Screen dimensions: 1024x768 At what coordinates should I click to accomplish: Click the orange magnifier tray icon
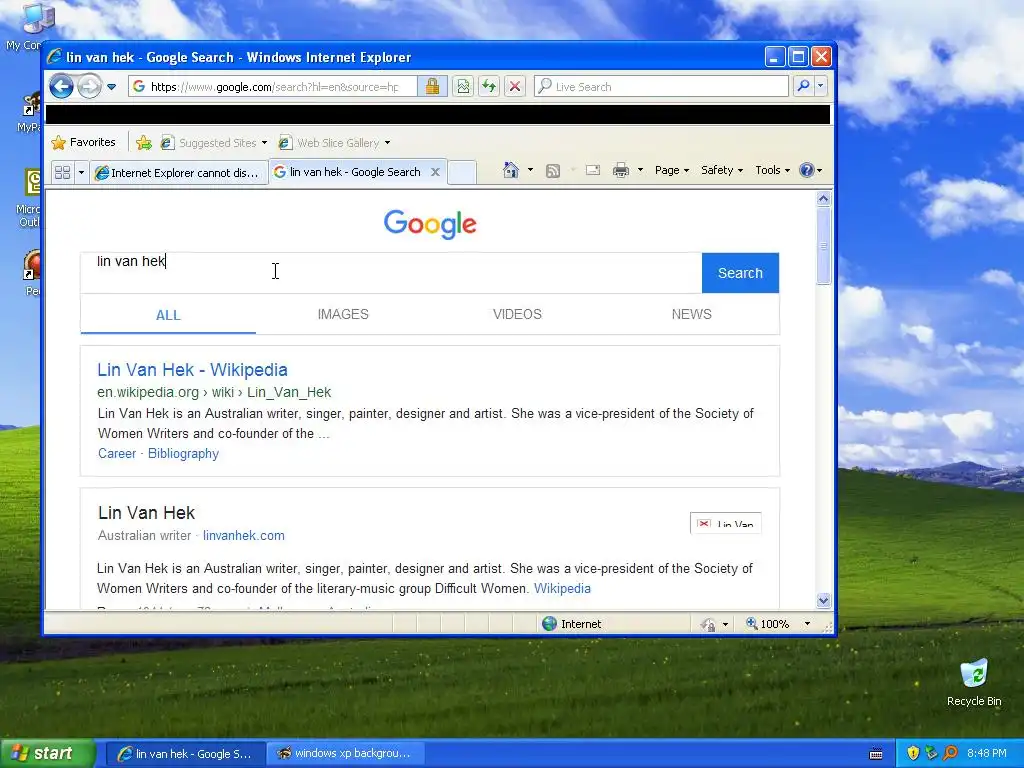pos(950,754)
